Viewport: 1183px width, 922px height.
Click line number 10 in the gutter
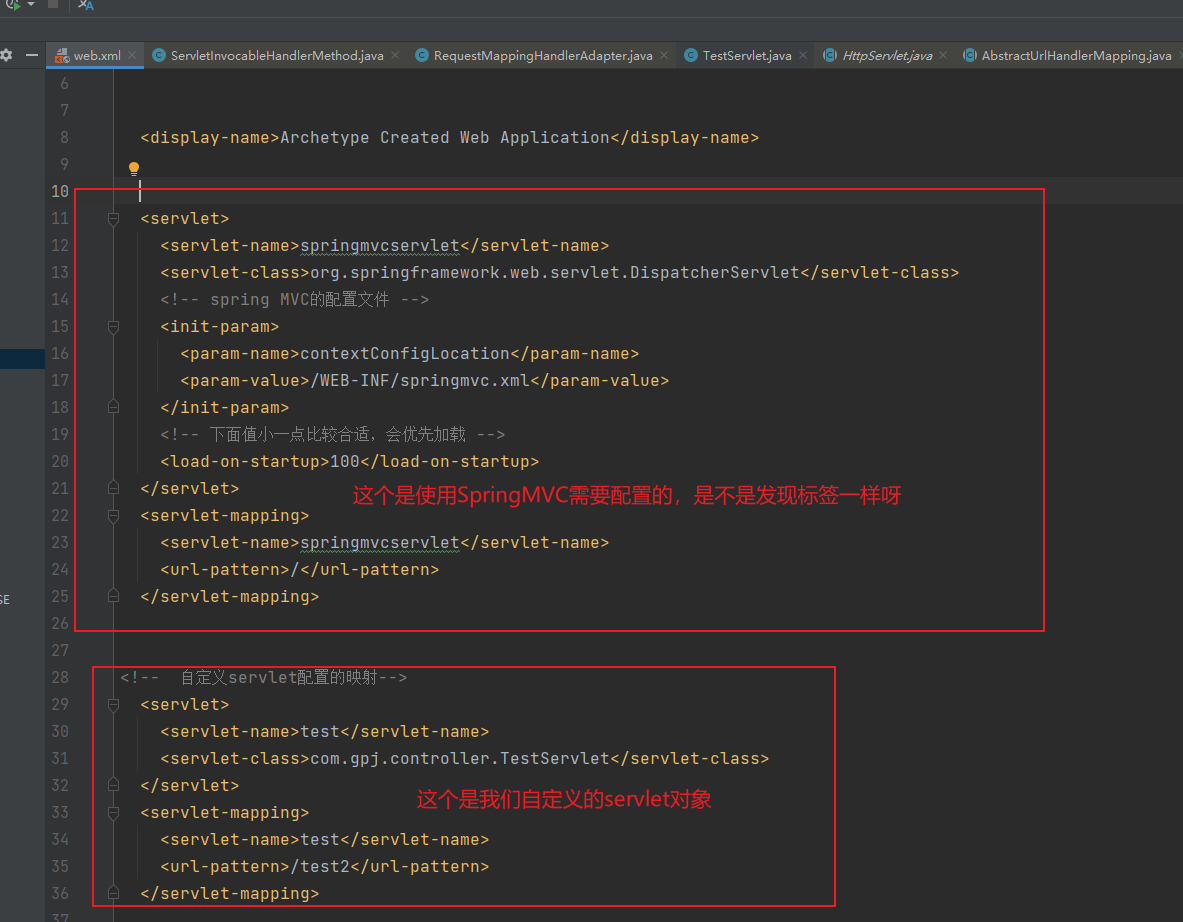[x=60, y=192]
